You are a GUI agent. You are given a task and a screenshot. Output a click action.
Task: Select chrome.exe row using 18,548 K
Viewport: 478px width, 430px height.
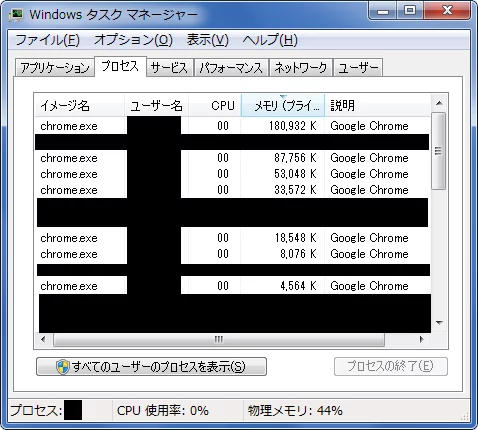point(232,238)
